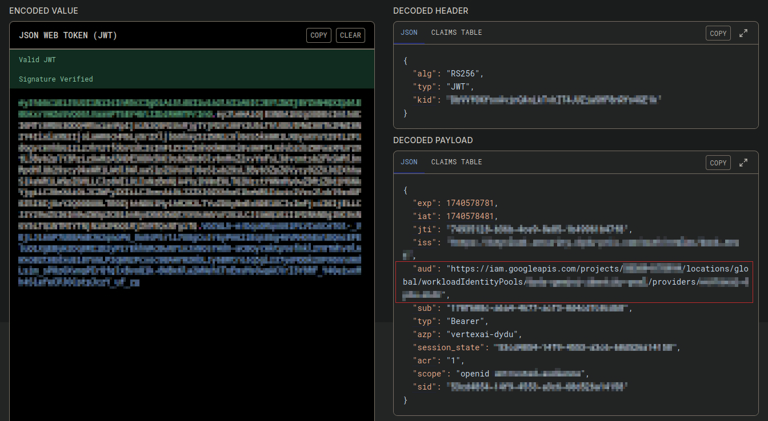Copy the decoded payload JSON
The width and height of the screenshot is (768, 421).
pyautogui.click(x=717, y=162)
